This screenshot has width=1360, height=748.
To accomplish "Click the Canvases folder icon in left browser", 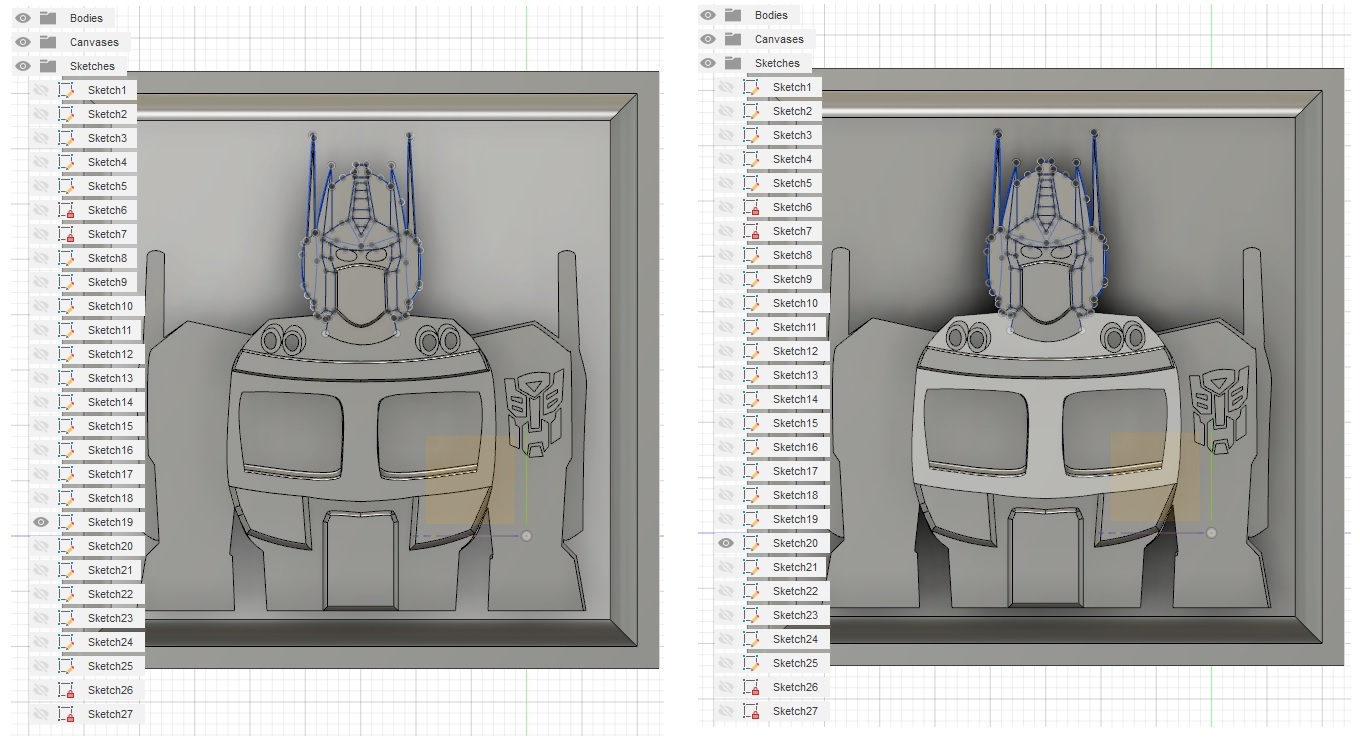I will pyautogui.click(x=48, y=42).
